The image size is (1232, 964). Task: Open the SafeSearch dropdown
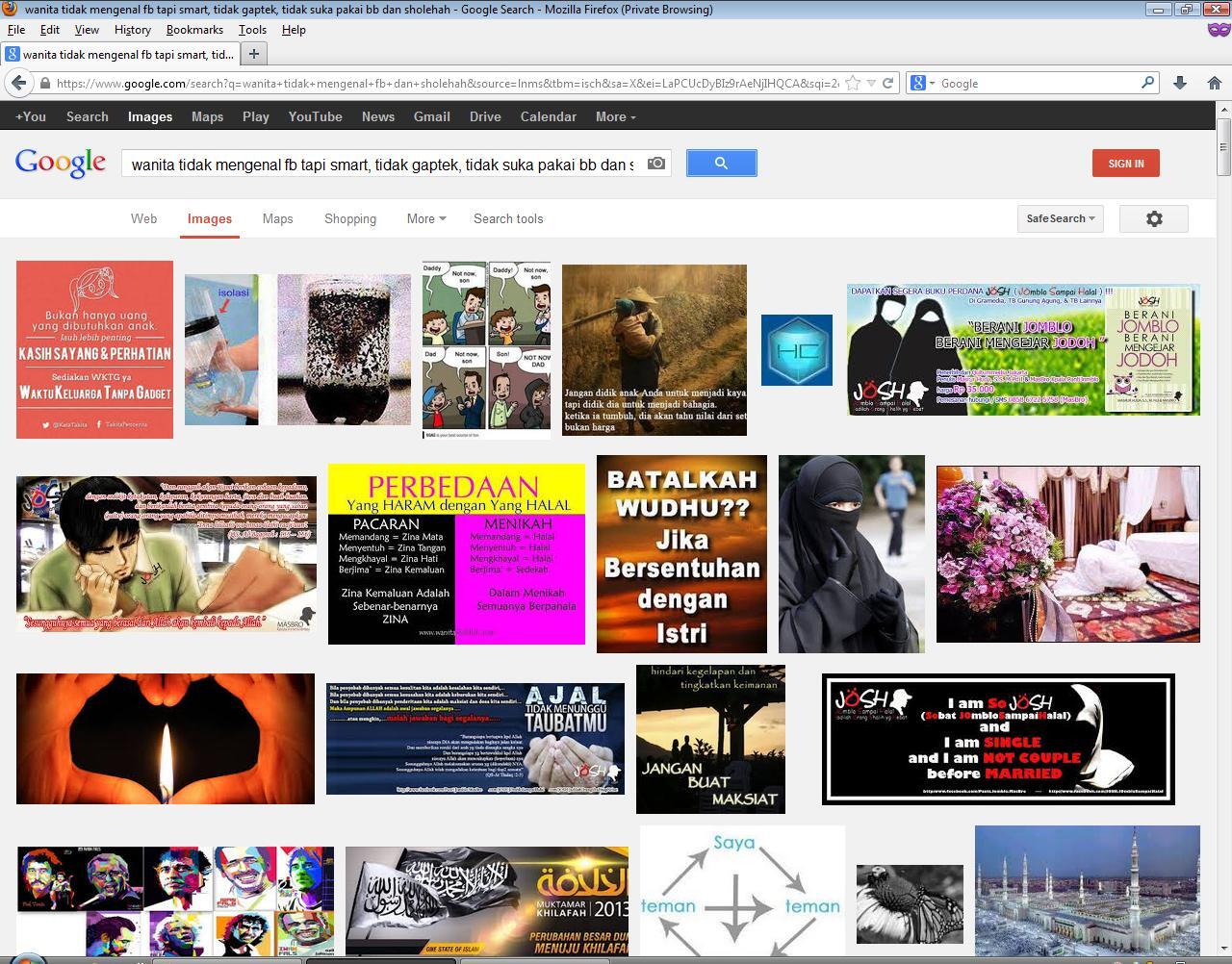coord(1061,218)
